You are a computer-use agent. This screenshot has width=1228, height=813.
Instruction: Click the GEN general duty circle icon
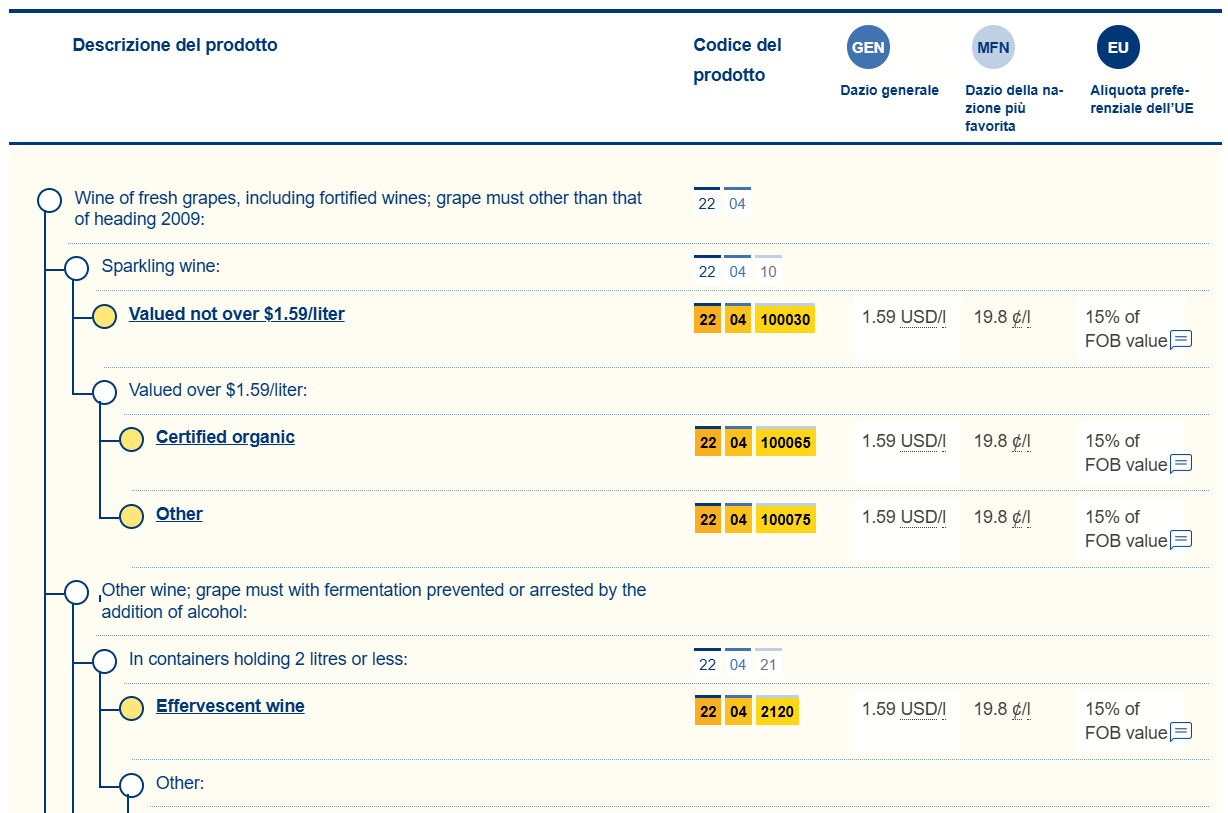[868, 48]
